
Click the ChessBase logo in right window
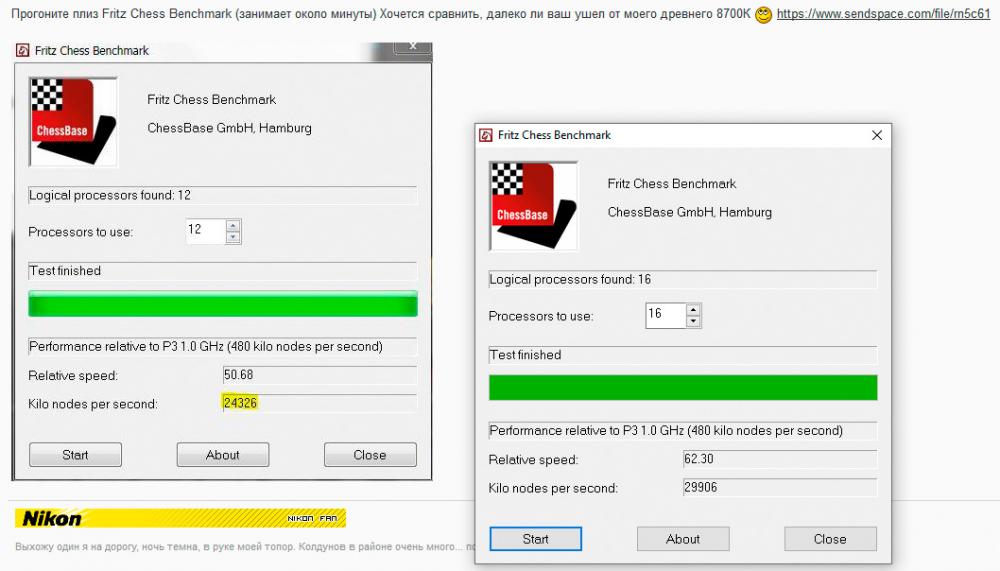click(533, 206)
